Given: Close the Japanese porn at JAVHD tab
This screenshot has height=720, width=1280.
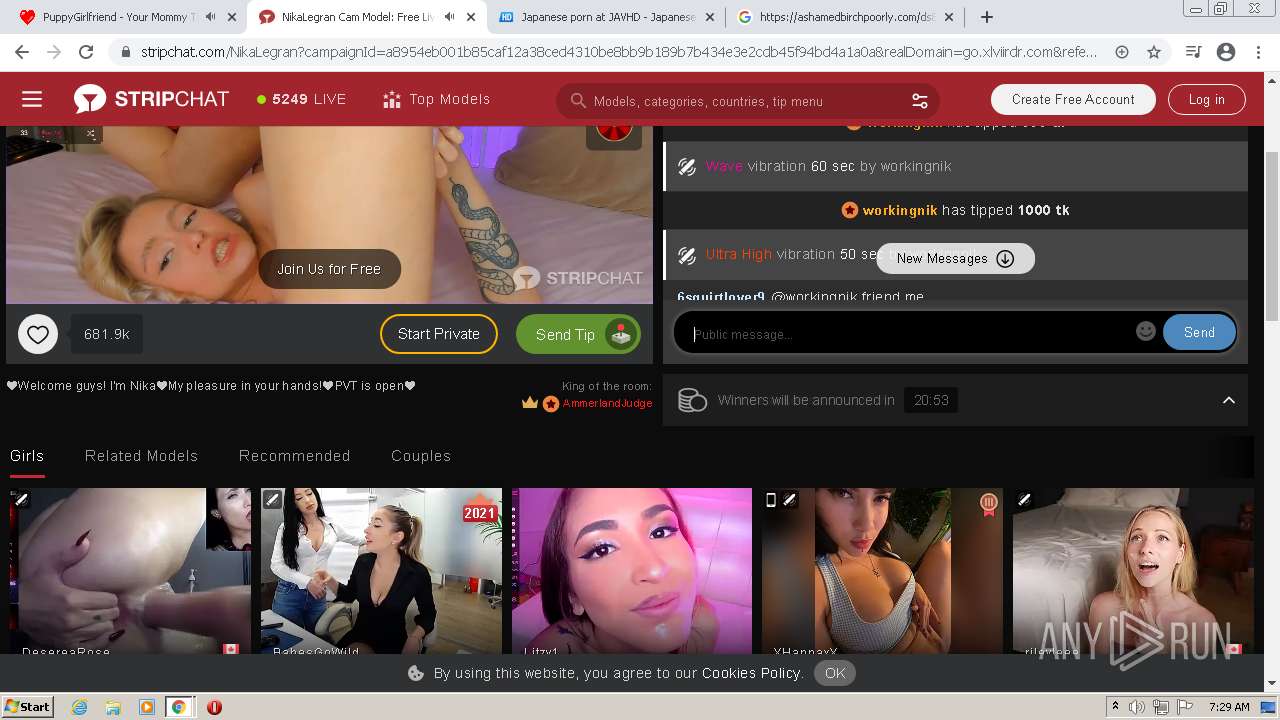Looking at the screenshot, I should point(710,17).
